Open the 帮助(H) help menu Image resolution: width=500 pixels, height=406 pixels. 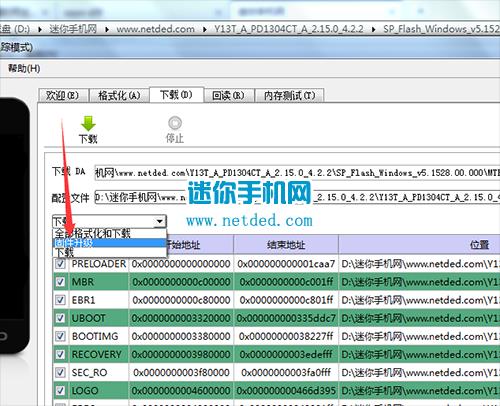(24, 69)
